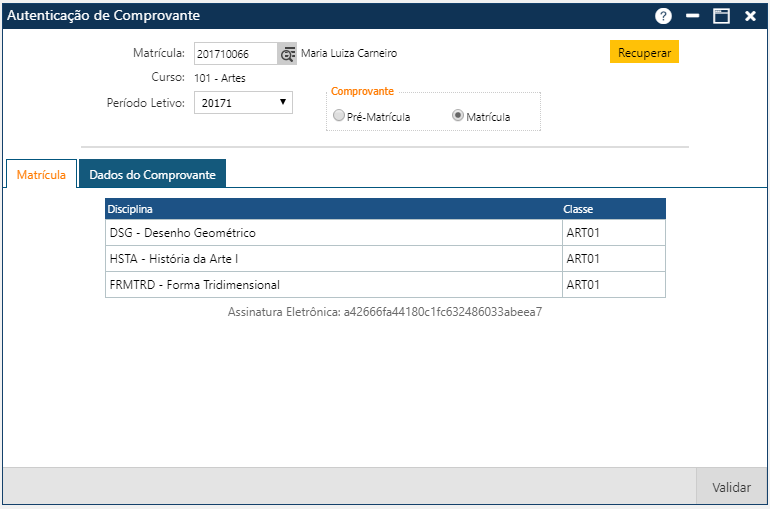Viewport: 770px width, 509px height.
Task: Focus the Matrícula number input field
Action: (235, 54)
